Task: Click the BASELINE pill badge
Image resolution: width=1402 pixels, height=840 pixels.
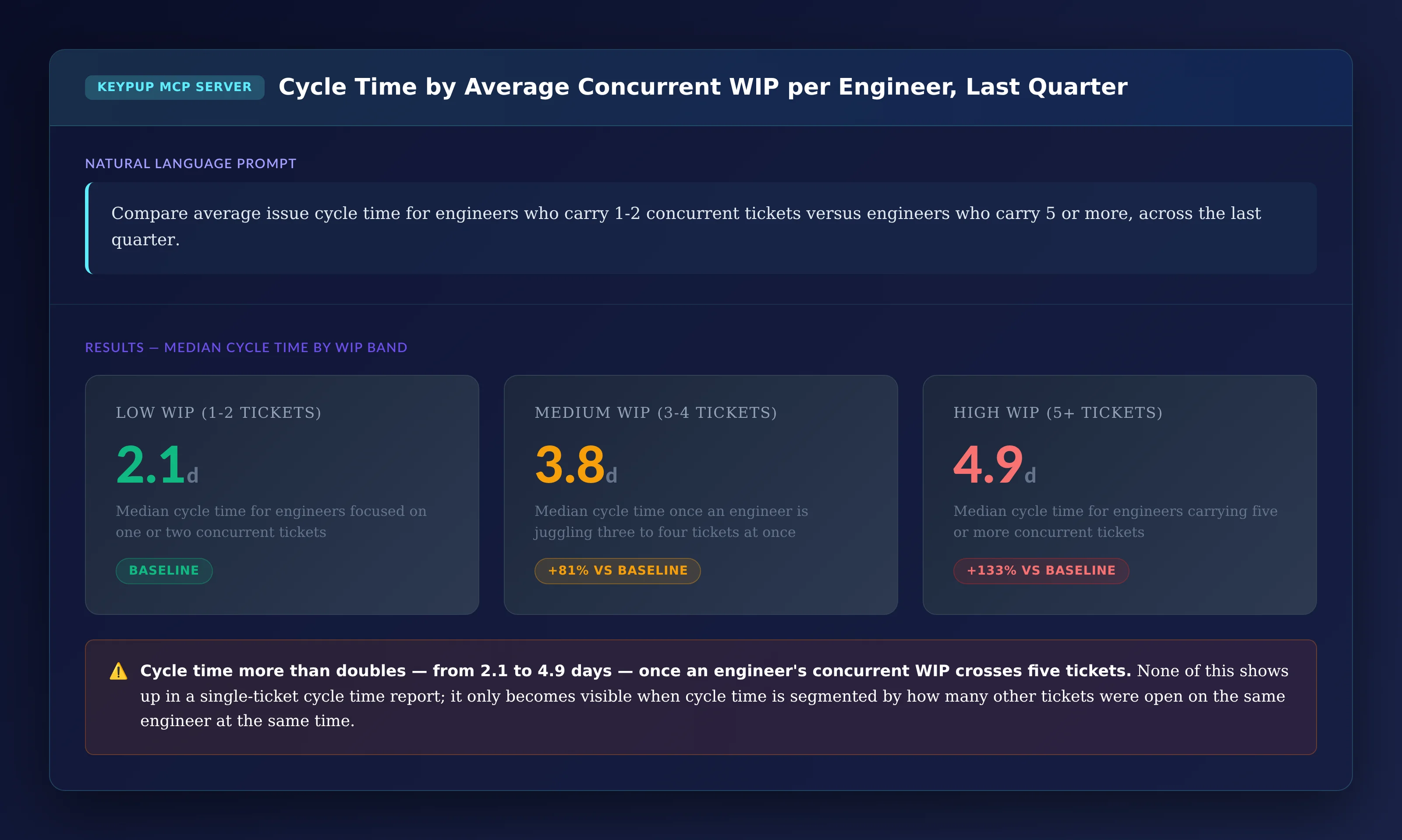Action: [x=164, y=571]
